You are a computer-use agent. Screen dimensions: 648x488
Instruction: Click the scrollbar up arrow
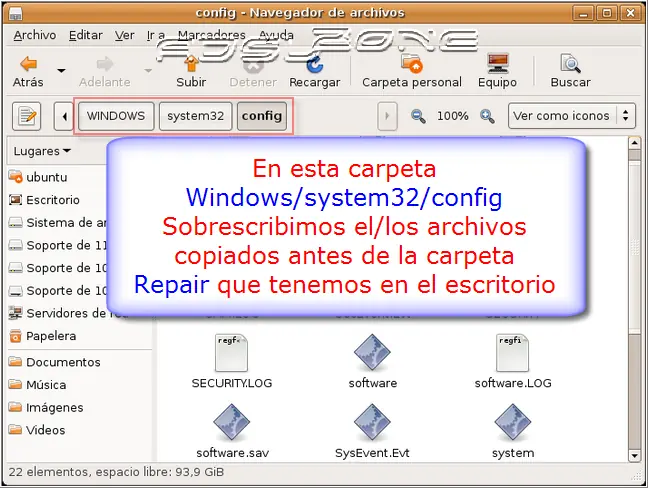(634, 143)
